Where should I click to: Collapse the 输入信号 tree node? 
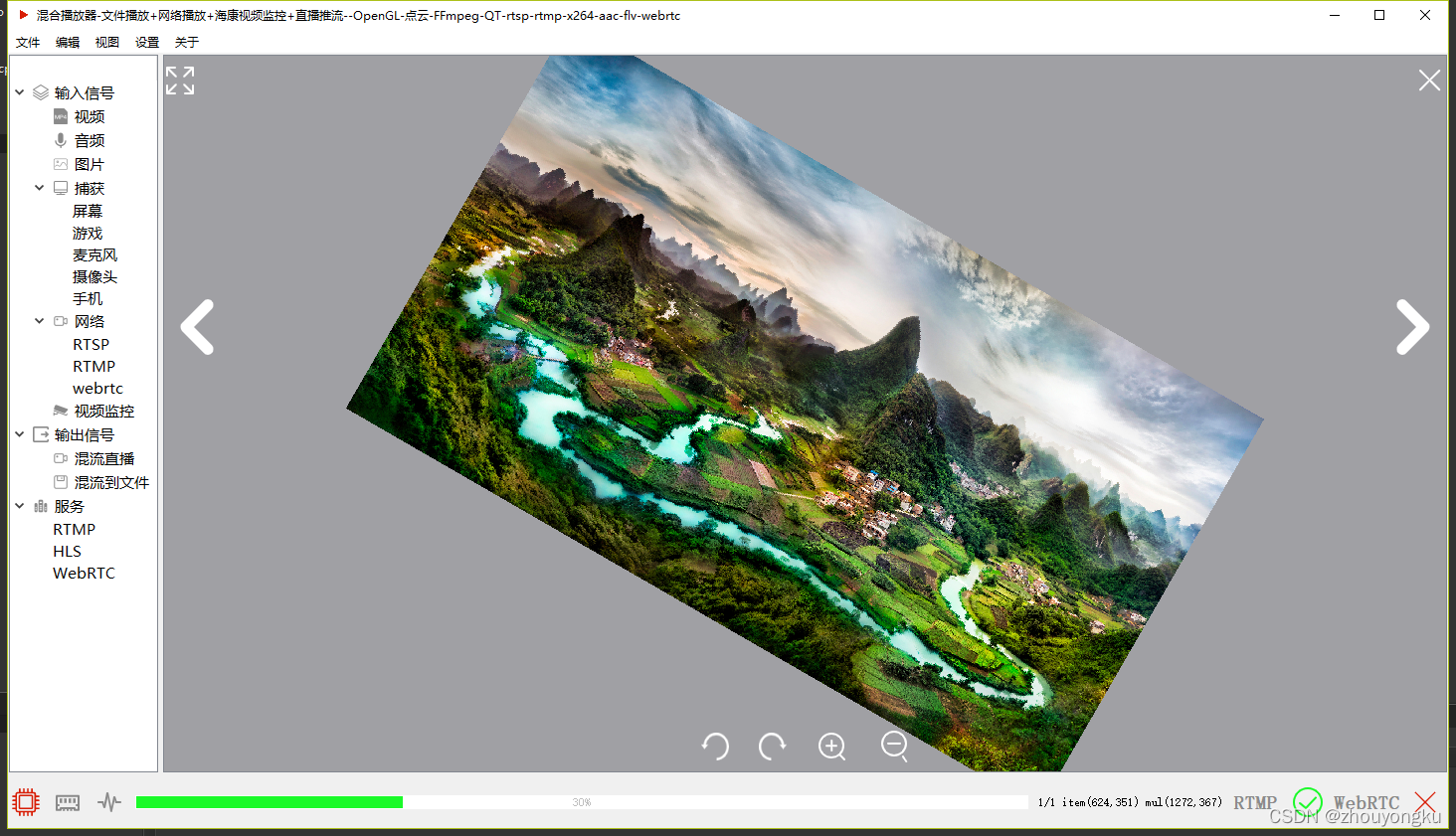tap(19, 92)
